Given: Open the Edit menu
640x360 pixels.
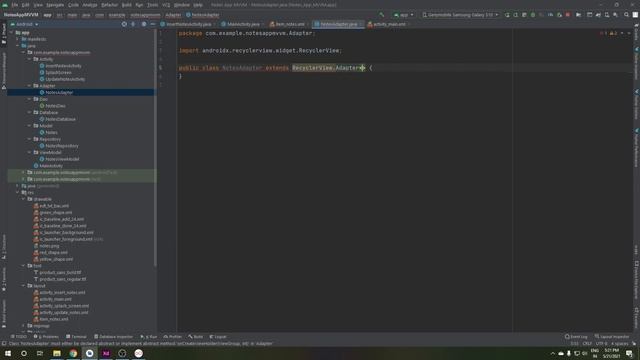Looking at the screenshot, I should (25, 5).
